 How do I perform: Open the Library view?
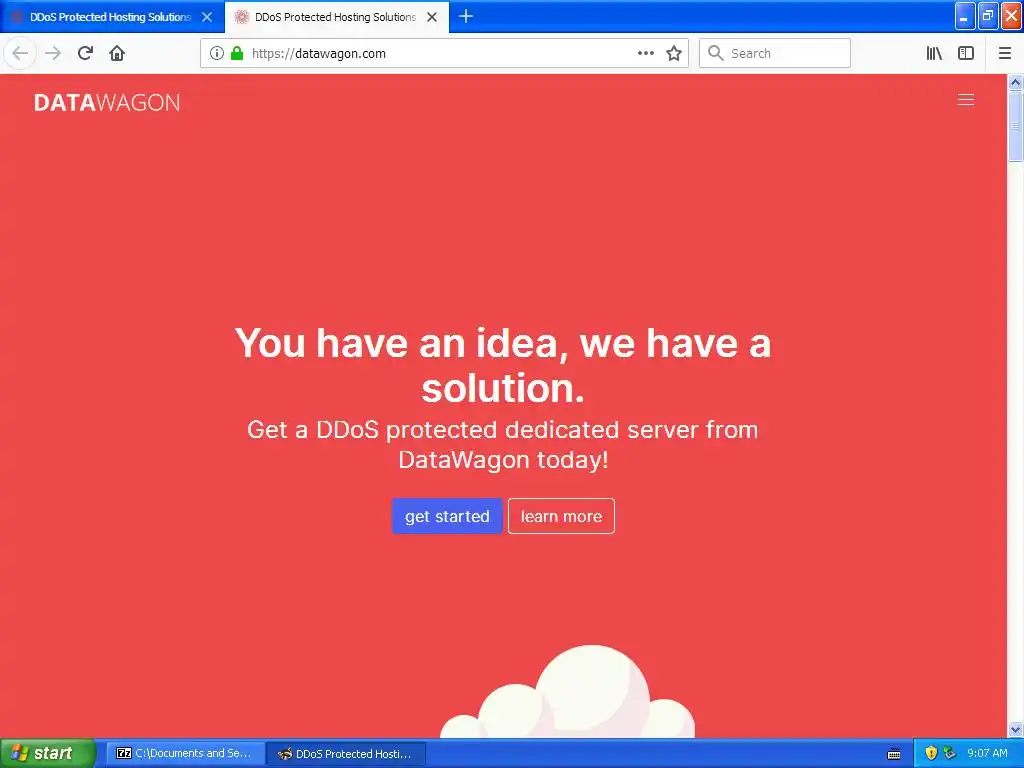(935, 53)
